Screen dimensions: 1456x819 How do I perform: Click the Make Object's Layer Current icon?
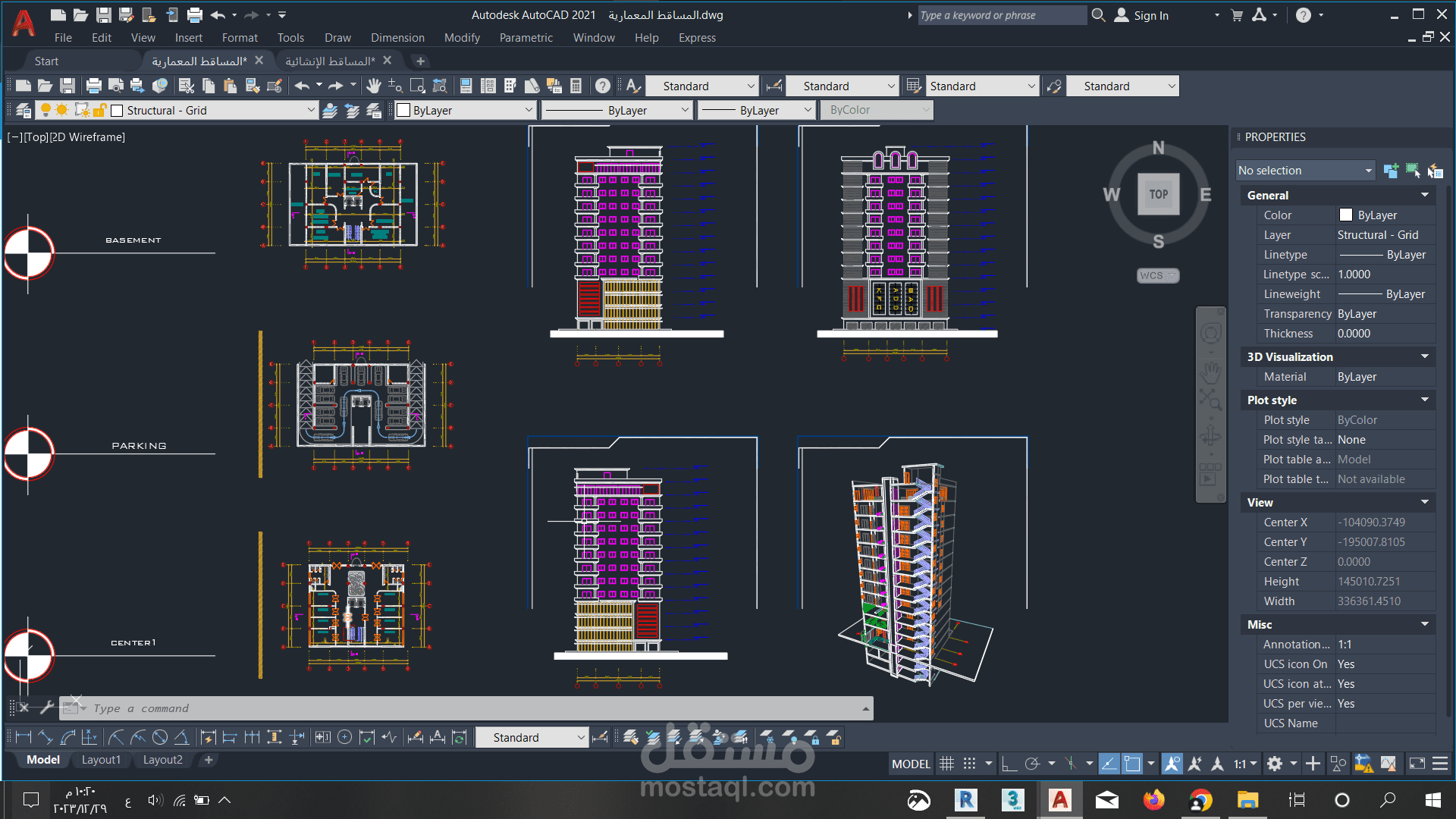pyautogui.click(x=330, y=111)
